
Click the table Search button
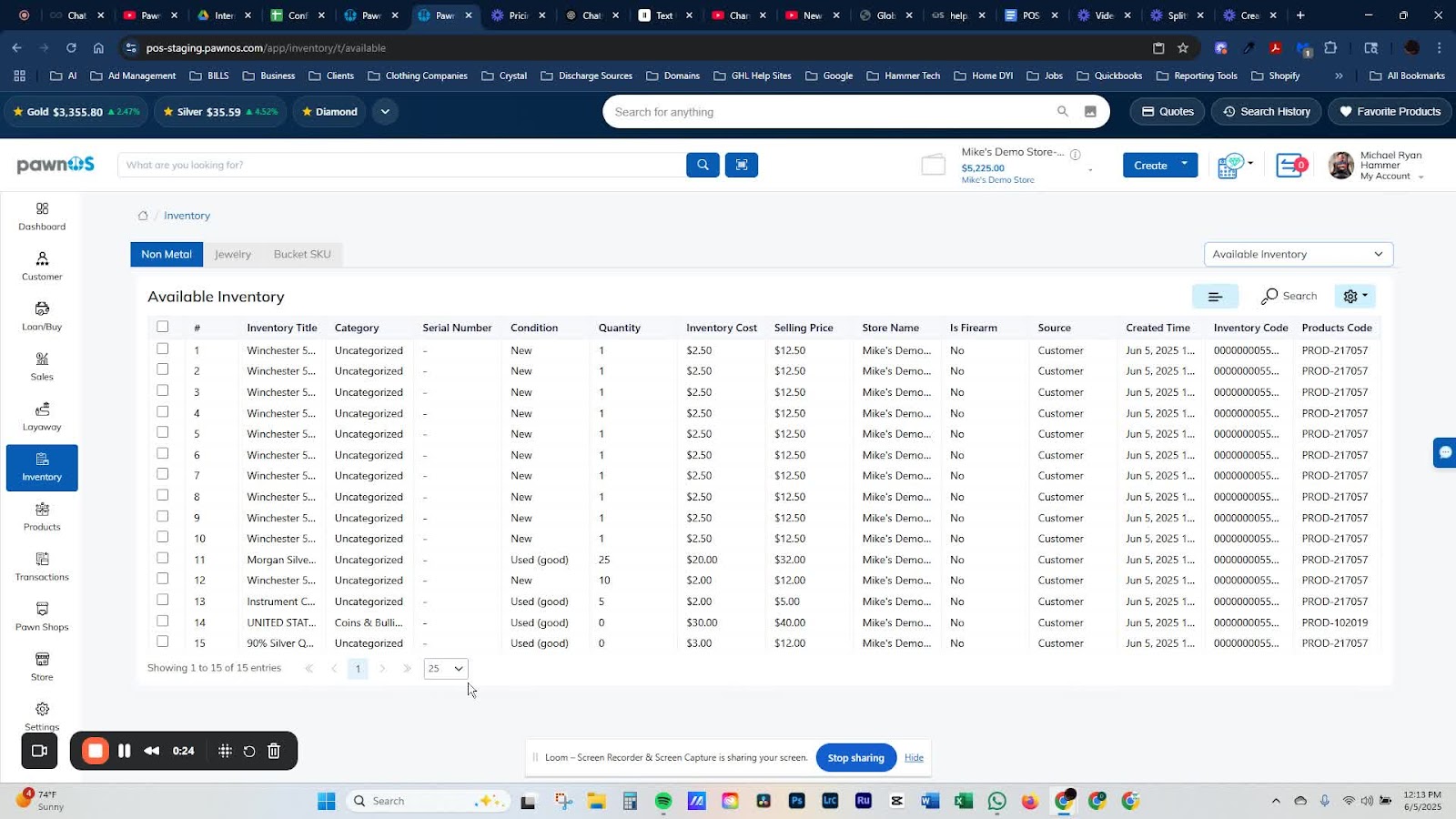(x=1289, y=296)
